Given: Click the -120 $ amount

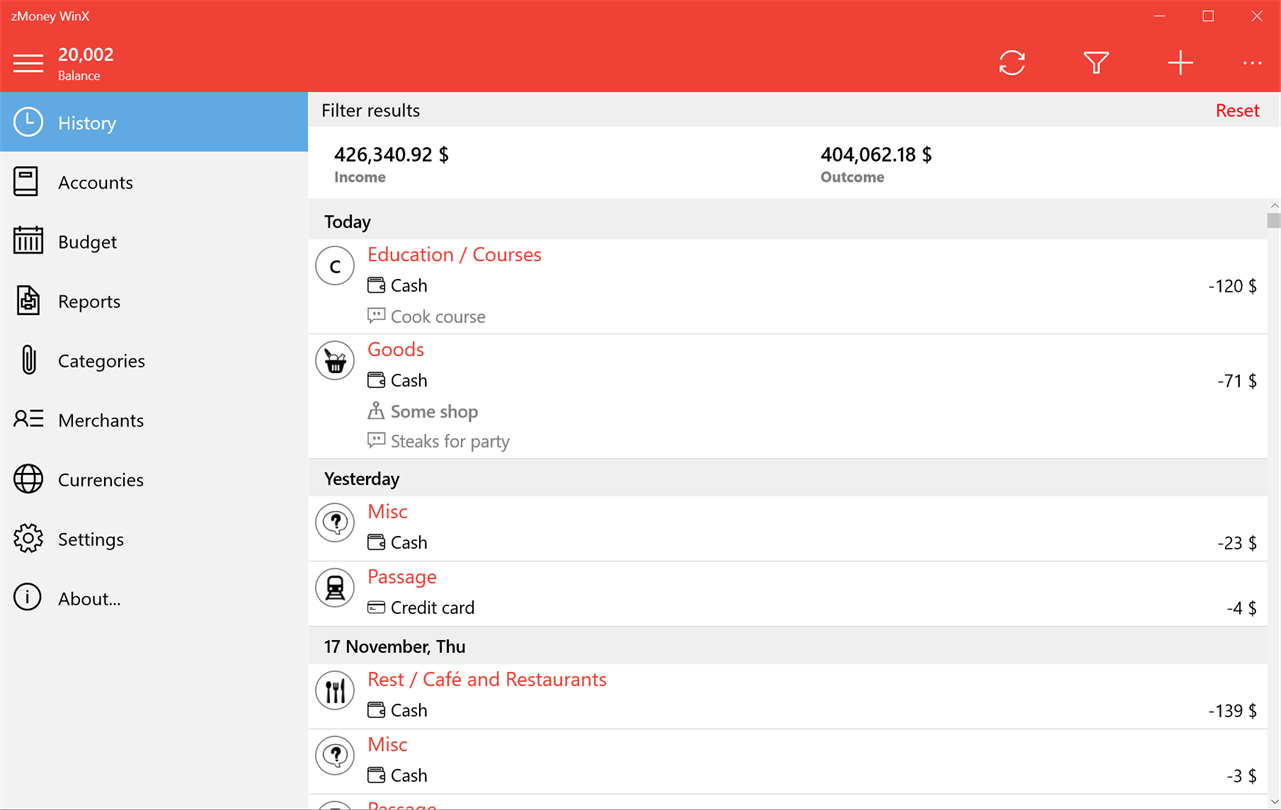Looking at the screenshot, I should [x=1232, y=286].
